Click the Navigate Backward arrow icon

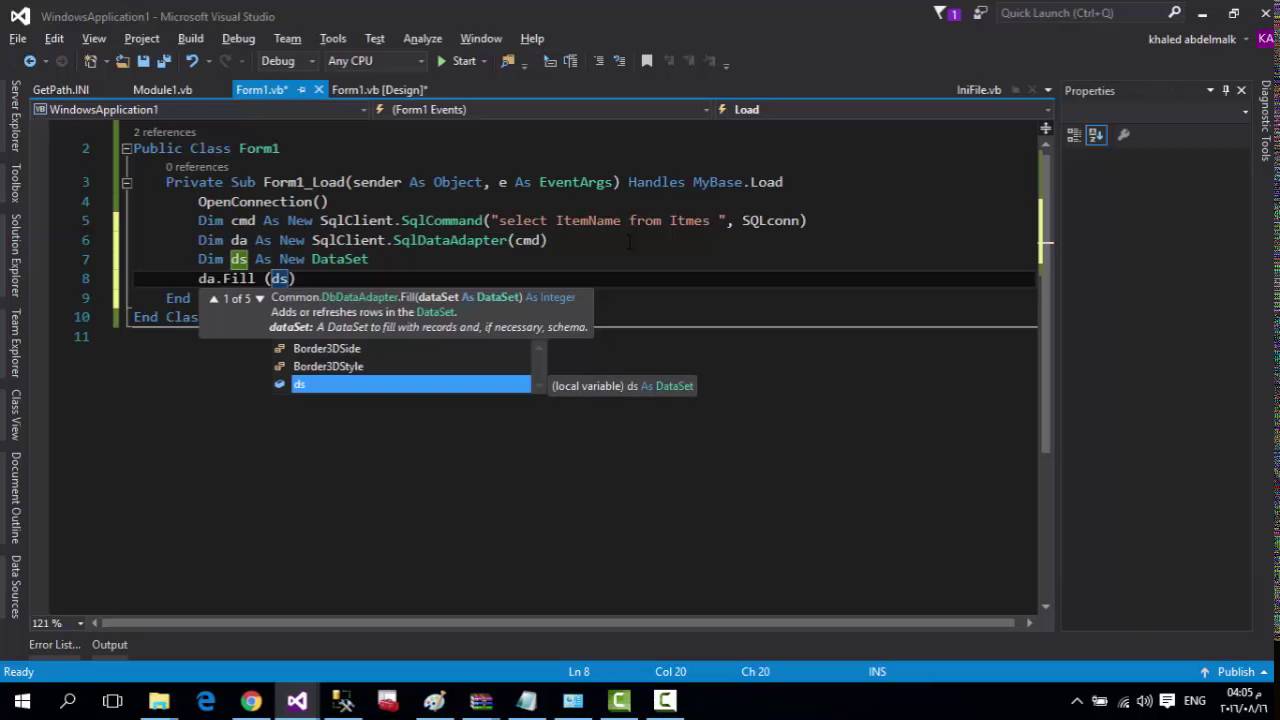click(30, 61)
